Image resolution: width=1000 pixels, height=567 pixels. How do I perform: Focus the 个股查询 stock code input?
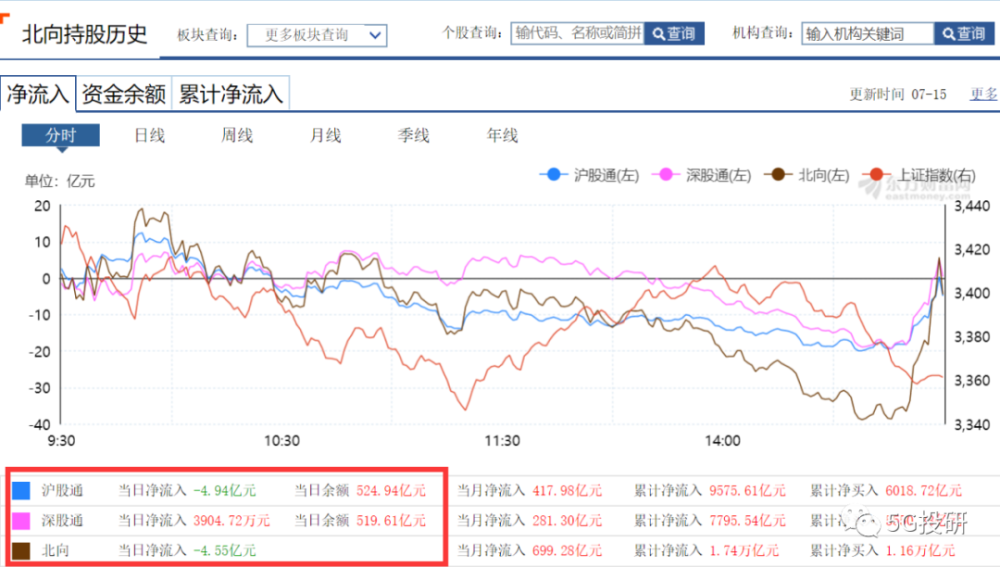(577, 33)
